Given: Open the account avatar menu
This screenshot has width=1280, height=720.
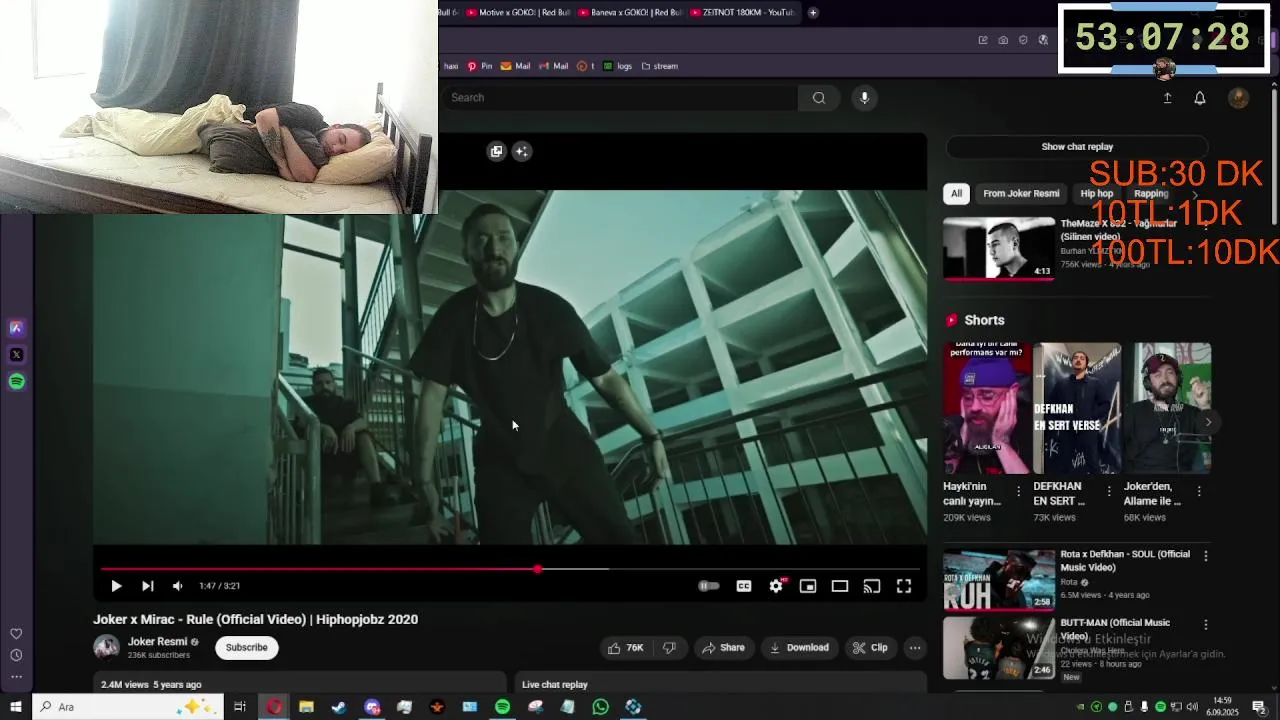Looking at the screenshot, I should 1238,98.
